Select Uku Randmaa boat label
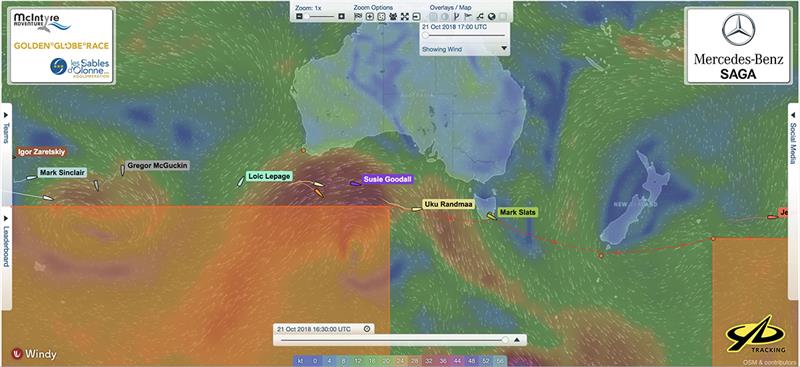800x367 pixels. [448, 204]
